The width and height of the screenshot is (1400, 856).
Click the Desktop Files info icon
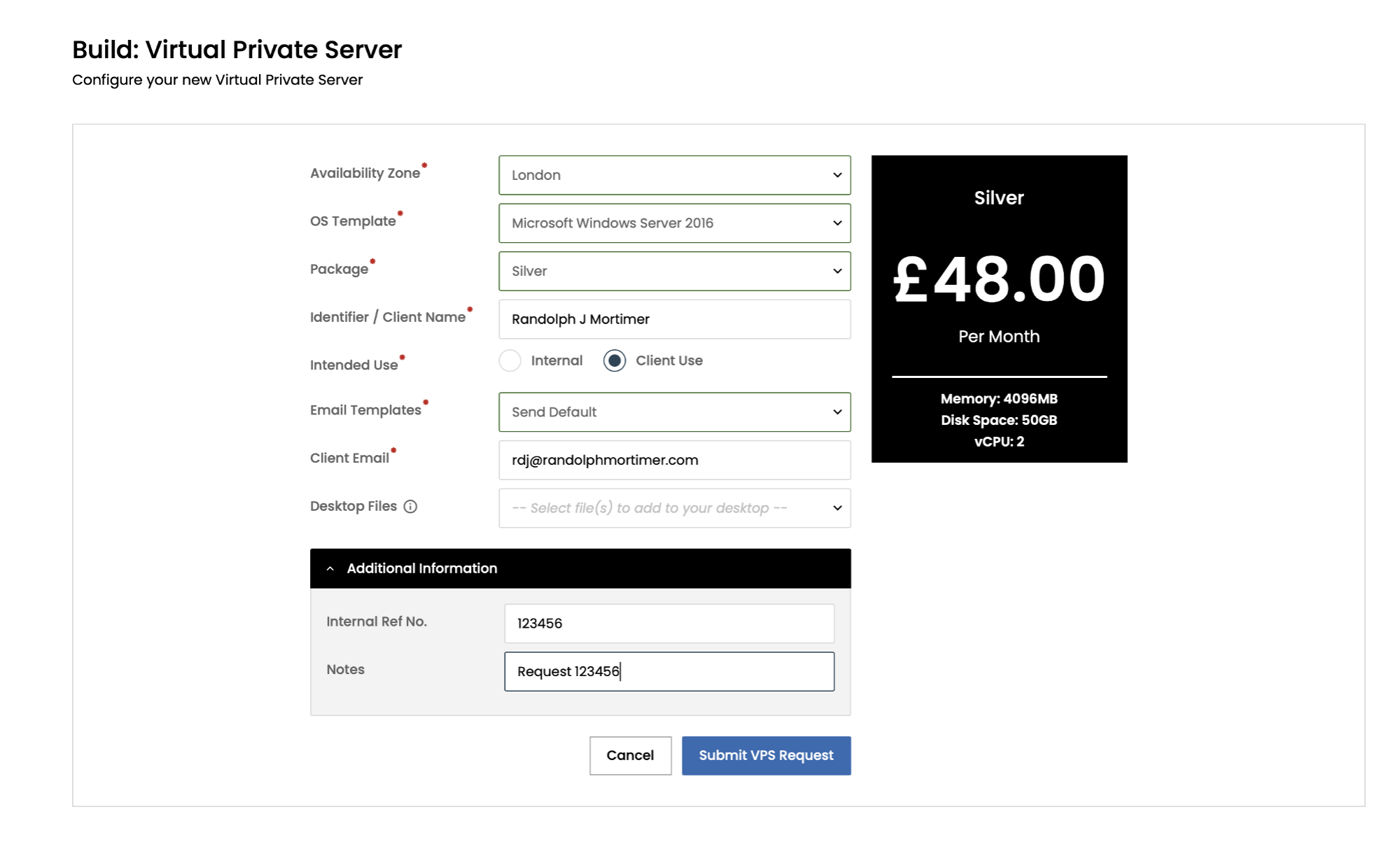pyautogui.click(x=410, y=507)
